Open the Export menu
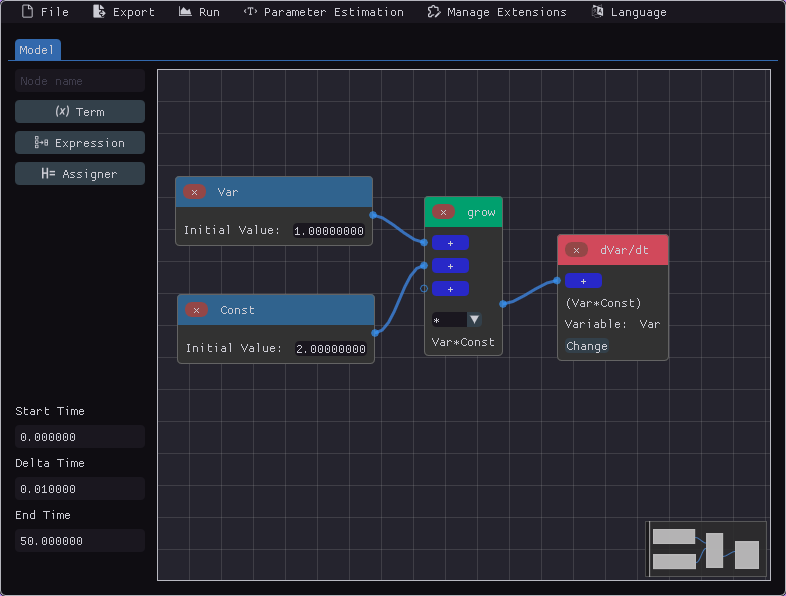This screenshot has height=596, width=786. coord(124,12)
